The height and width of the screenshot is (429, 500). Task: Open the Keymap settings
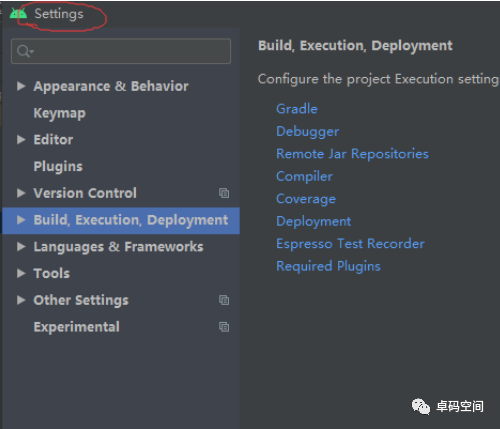pos(60,113)
